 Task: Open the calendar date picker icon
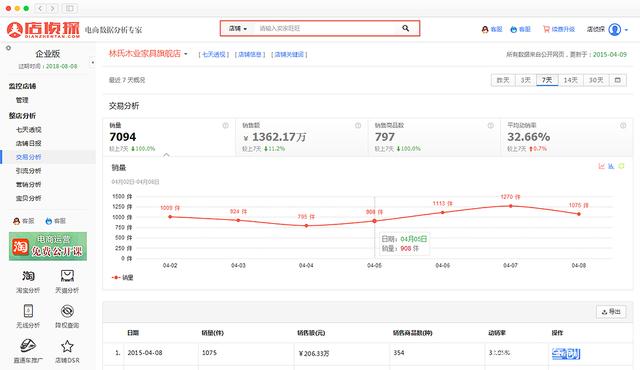[x=618, y=80]
